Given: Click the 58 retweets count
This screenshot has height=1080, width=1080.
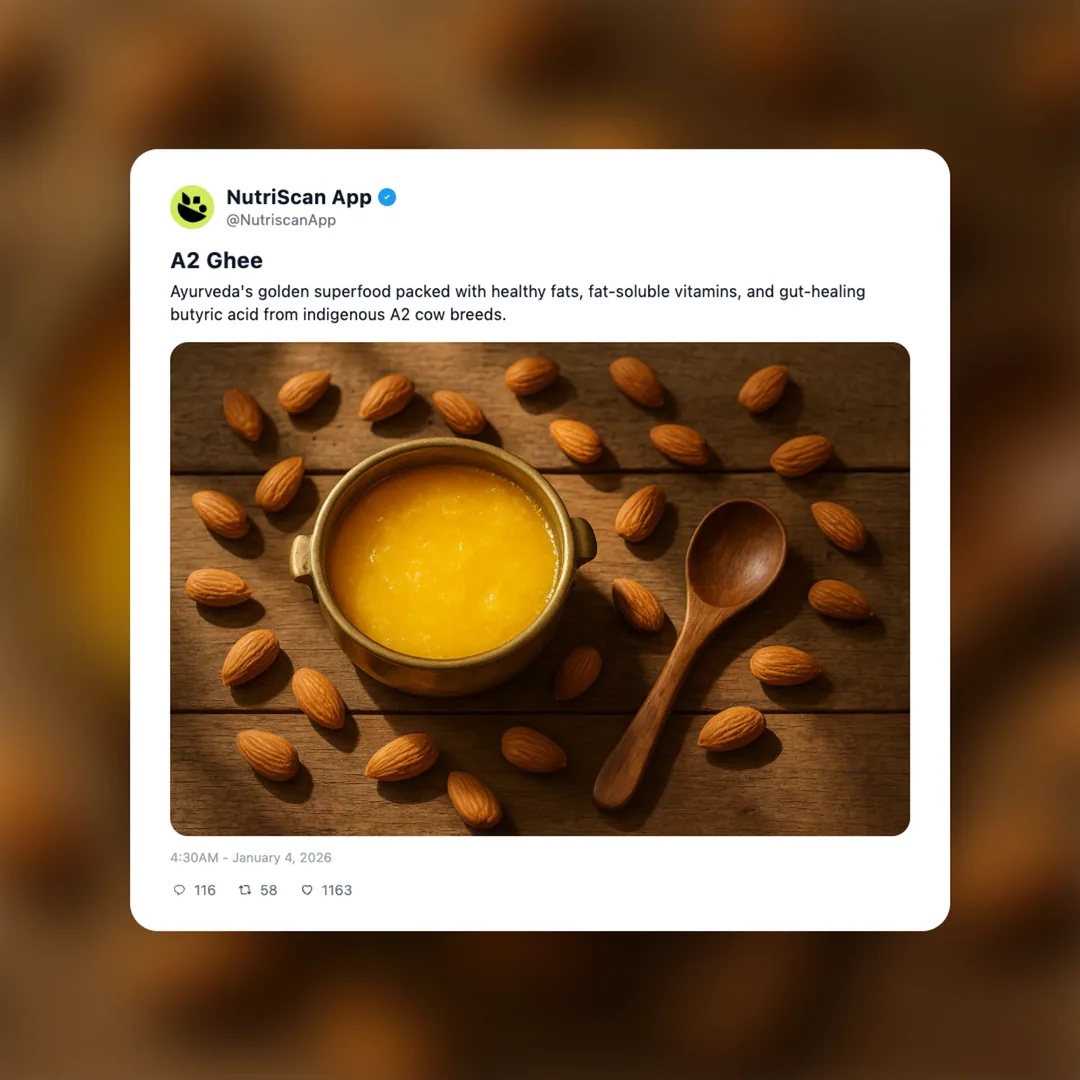Looking at the screenshot, I should 269,890.
